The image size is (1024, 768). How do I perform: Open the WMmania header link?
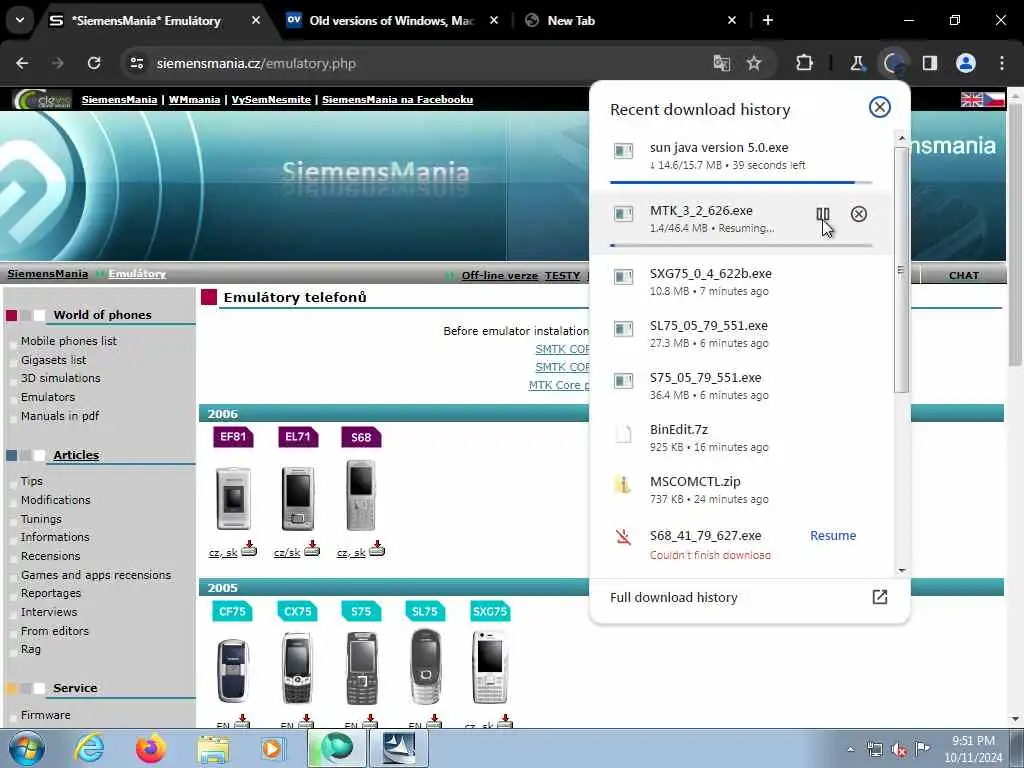coord(194,99)
